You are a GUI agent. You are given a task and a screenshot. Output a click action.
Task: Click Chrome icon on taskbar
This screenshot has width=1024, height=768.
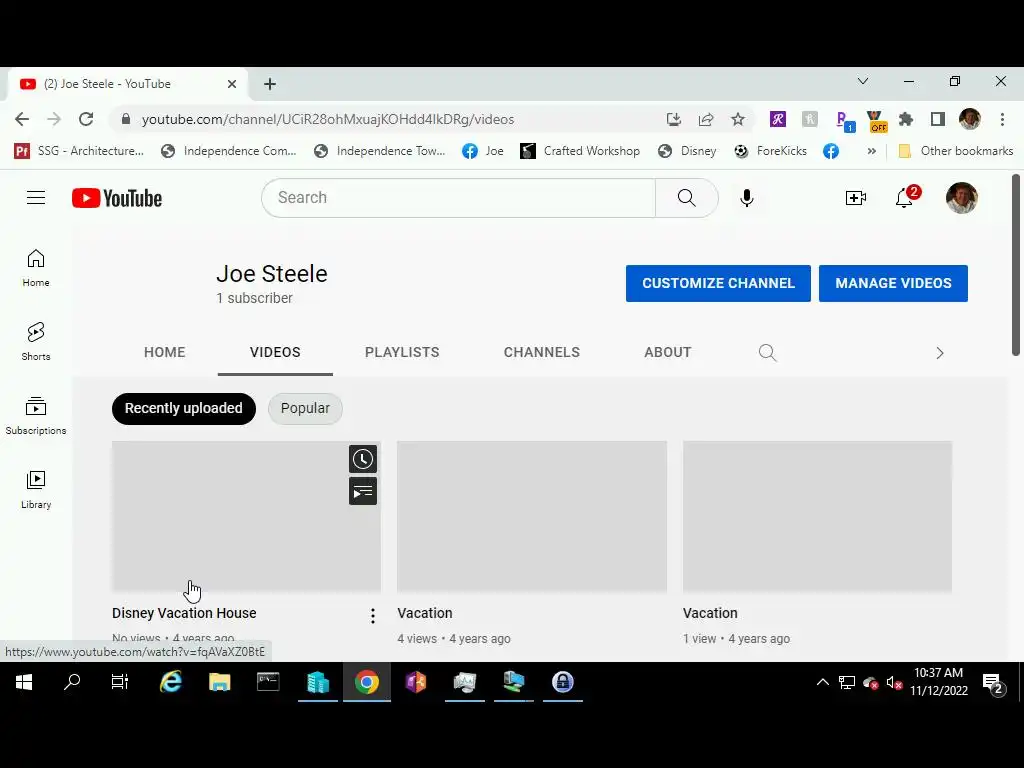coord(366,682)
